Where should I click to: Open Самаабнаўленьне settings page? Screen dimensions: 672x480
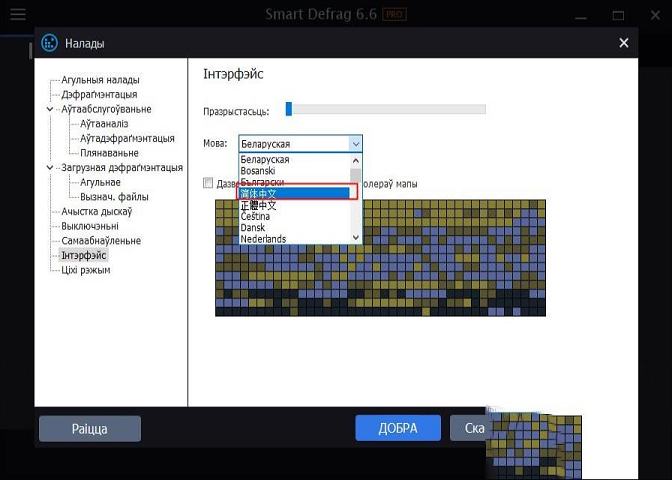tap(101, 240)
